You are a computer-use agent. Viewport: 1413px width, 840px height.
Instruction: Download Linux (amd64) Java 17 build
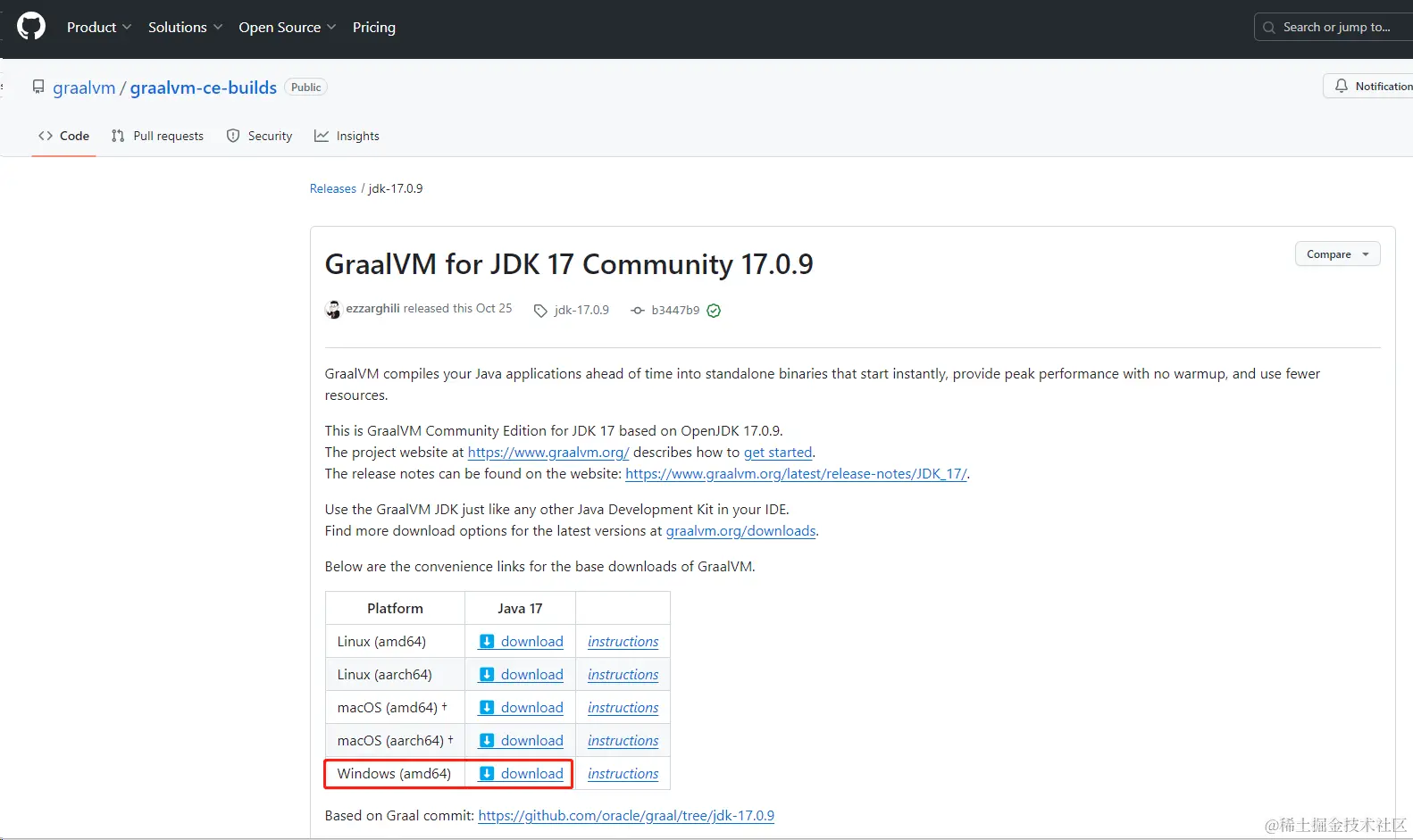pyautogui.click(x=522, y=642)
